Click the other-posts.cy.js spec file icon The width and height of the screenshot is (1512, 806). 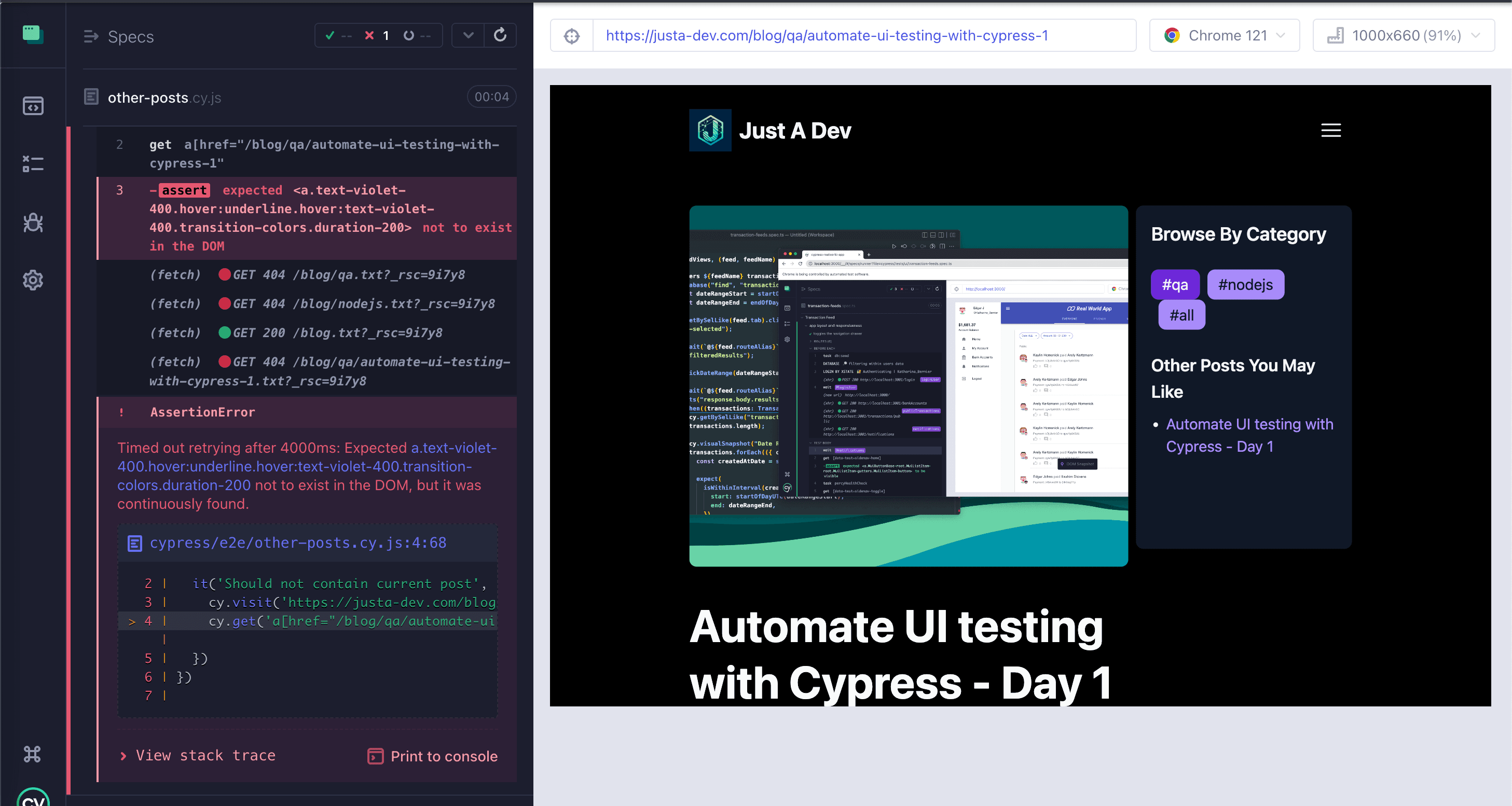click(x=91, y=97)
